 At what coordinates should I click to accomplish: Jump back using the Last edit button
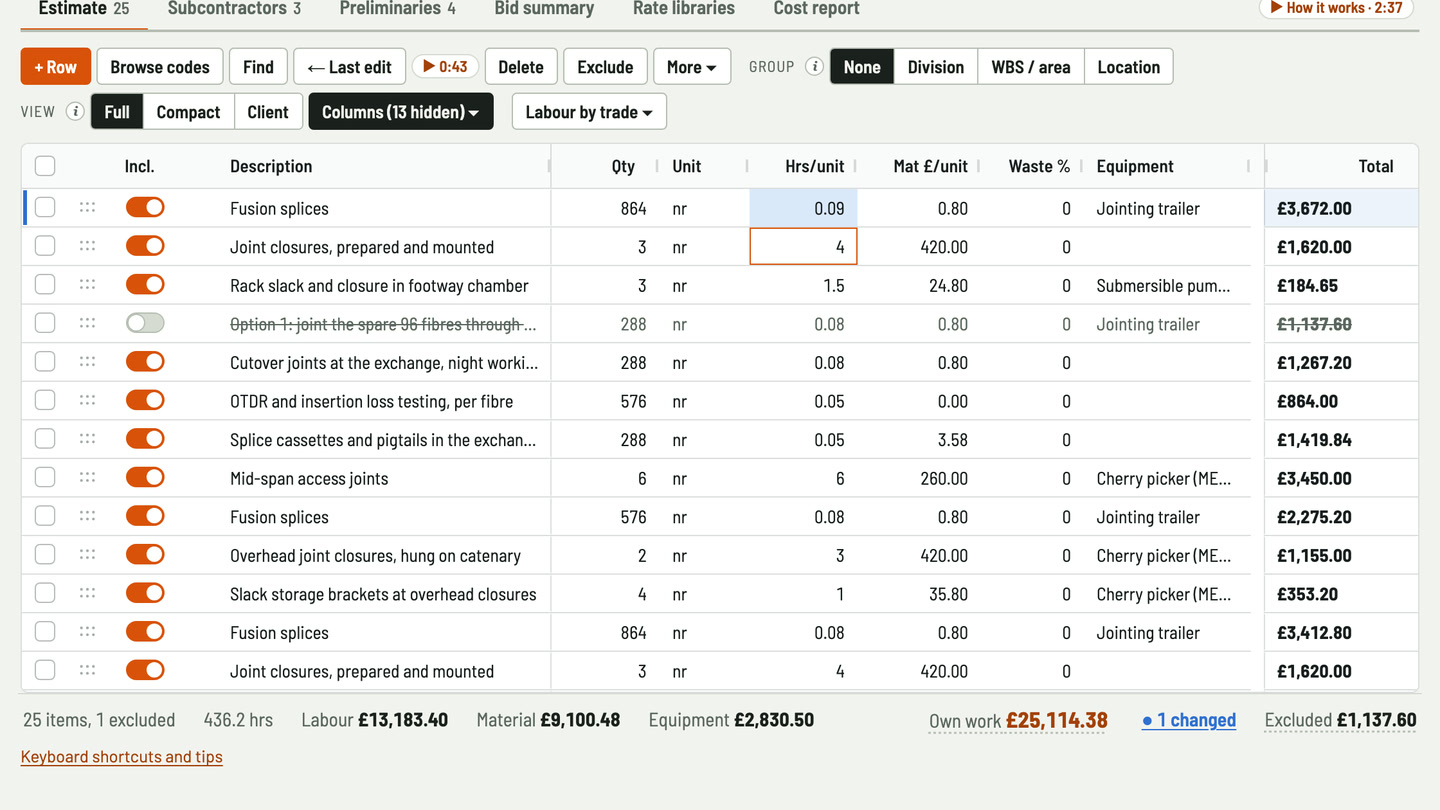click(350, 67)
